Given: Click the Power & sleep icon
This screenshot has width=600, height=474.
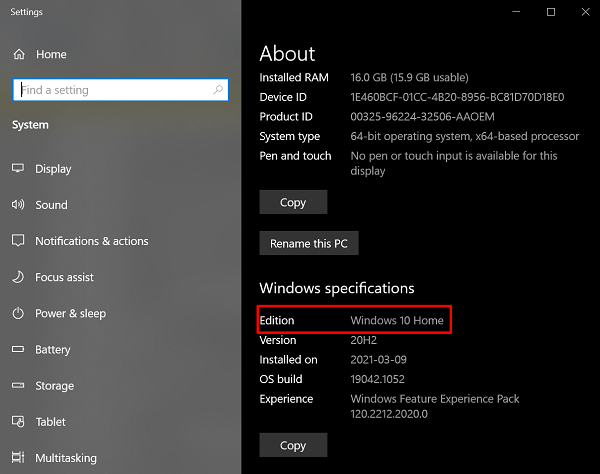Looking at the screenshot, I should point(18,313).
